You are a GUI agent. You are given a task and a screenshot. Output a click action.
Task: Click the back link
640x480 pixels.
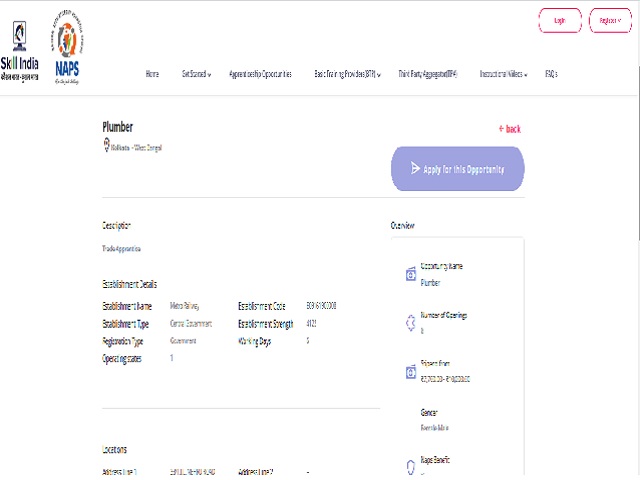[510, 129]
